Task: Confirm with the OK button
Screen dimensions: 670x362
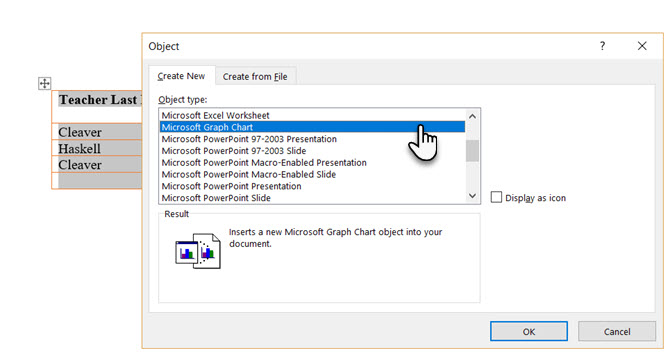Action: (x=529, y=331)
